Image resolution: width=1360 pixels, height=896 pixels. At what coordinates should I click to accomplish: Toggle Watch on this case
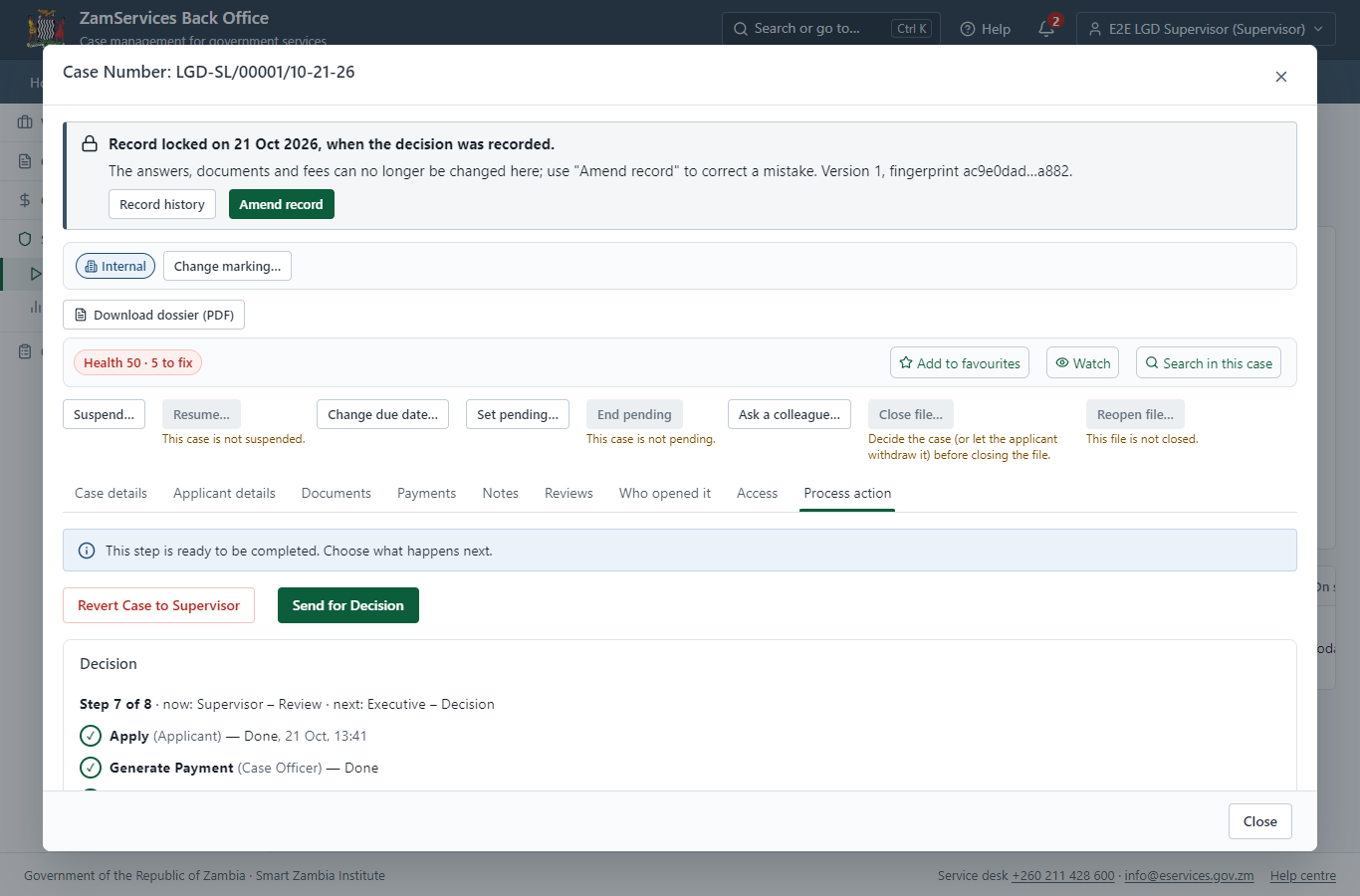coord(1082,363)
